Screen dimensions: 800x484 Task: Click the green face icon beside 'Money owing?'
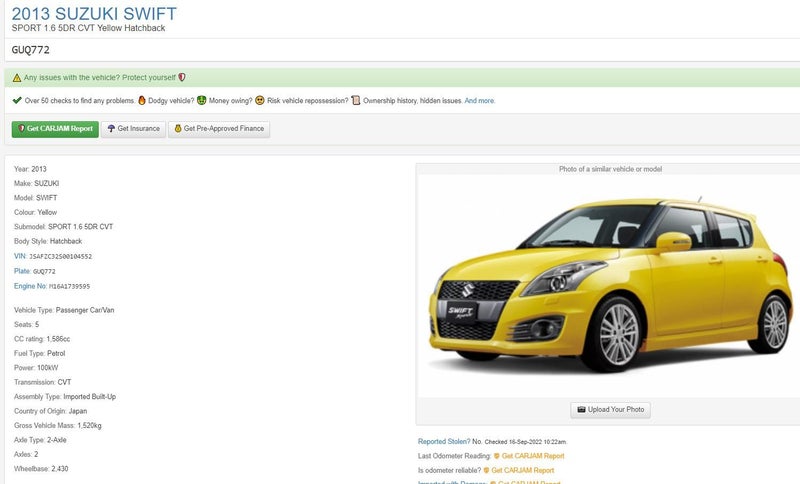coord(202,100)
